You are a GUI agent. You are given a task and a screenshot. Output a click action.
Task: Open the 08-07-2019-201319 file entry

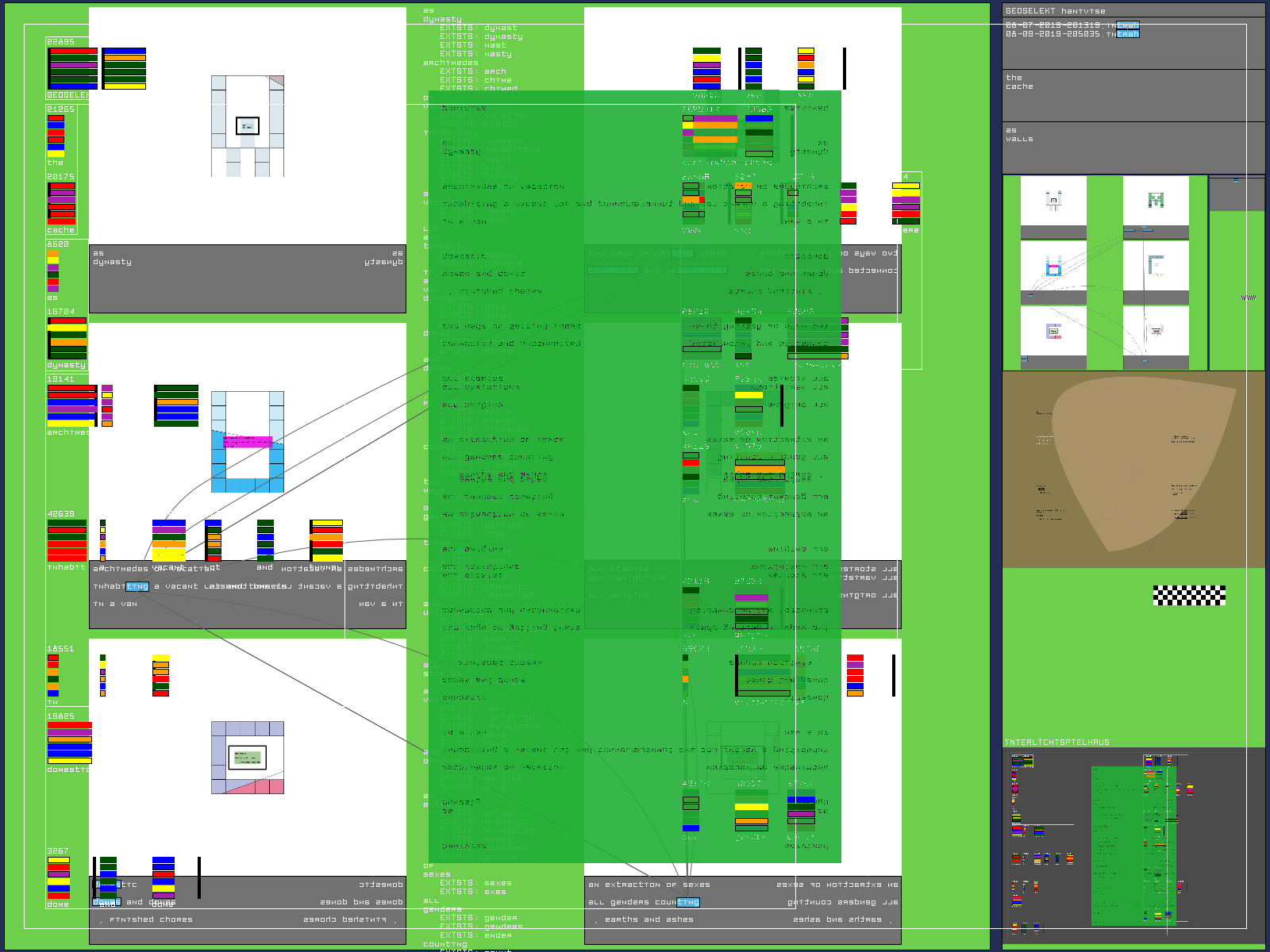1072,25
